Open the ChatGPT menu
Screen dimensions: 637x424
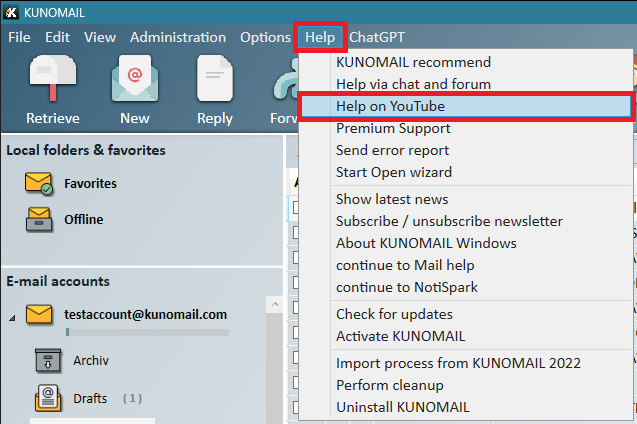[377, 37]
